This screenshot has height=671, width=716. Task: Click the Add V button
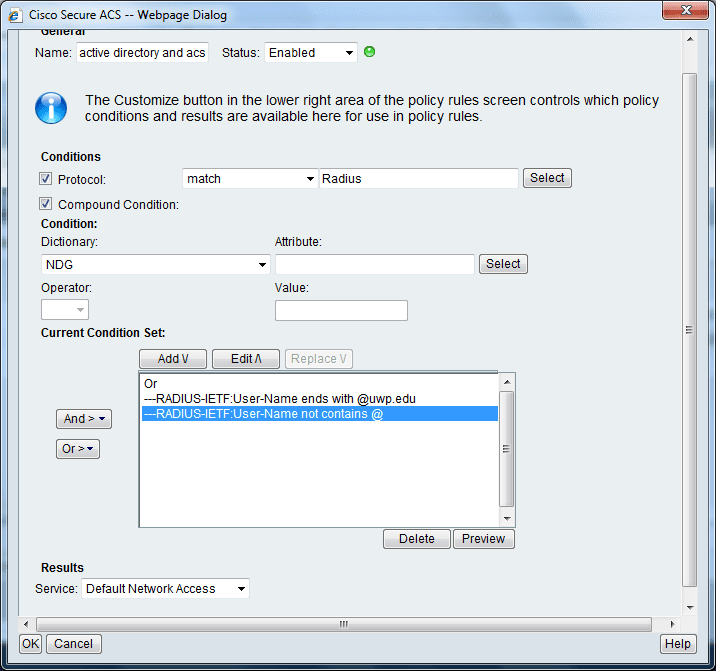coord(173,359)
